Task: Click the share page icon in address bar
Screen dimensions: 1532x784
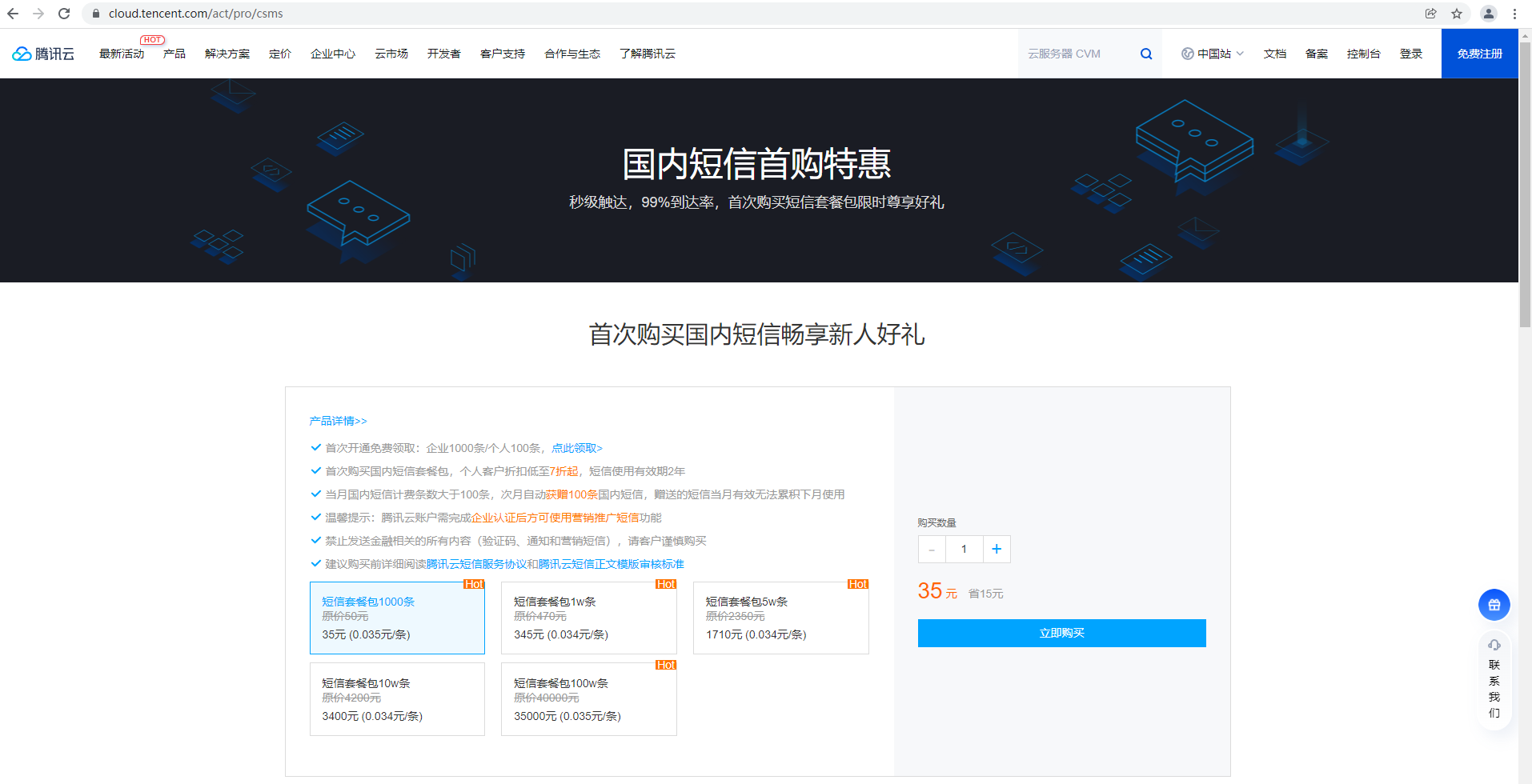Action: pyautogui.click(x=1431, y=14)
